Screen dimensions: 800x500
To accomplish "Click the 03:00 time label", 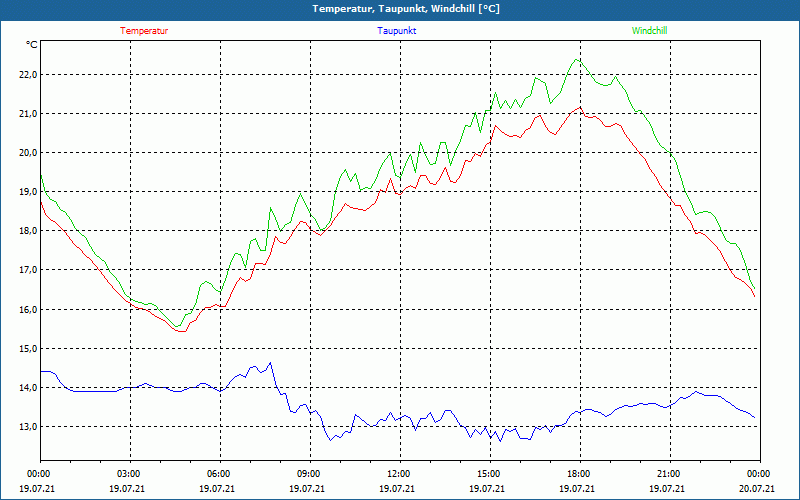I will point(128,474).
